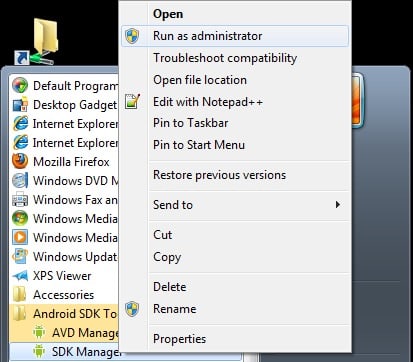Open Default Programs entry text
The height and width of the screenshot is (362, 413).
point(76,86)
